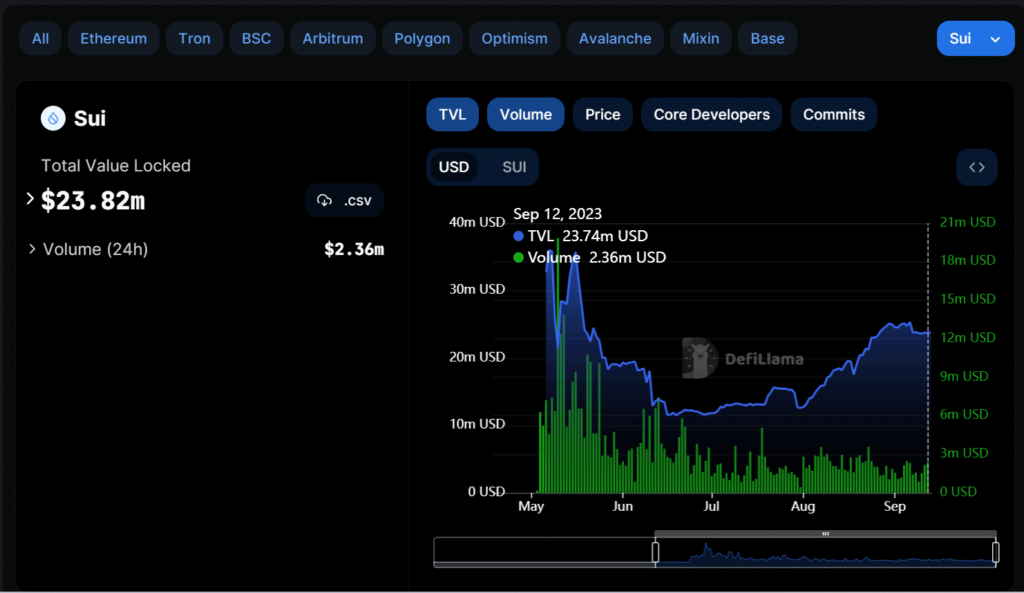1024x593 pixels.
Task: Open the Sui chain dropdown
Action: tap(974, 38)
